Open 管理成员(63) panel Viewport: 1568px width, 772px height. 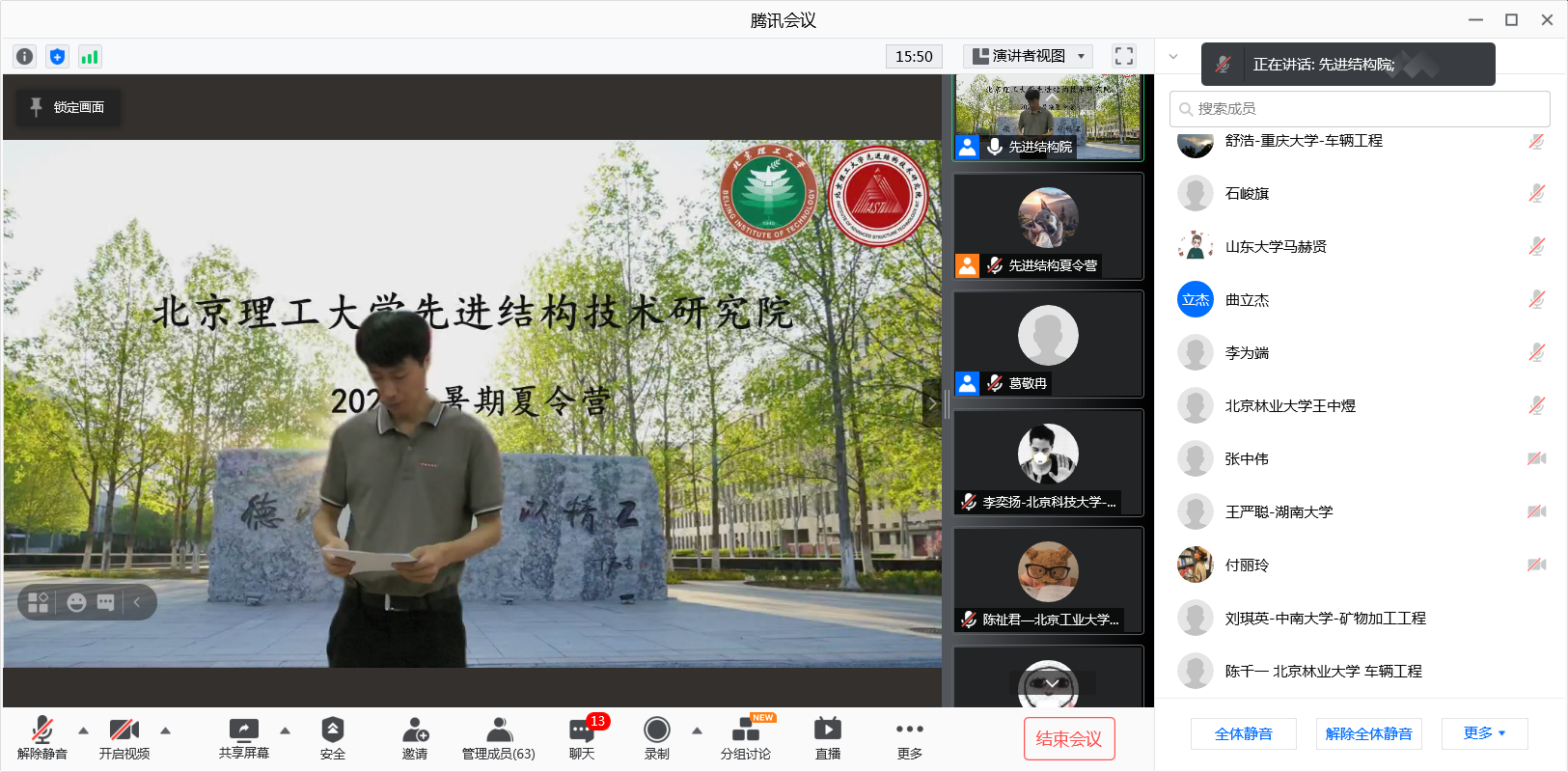coord(498,738)
